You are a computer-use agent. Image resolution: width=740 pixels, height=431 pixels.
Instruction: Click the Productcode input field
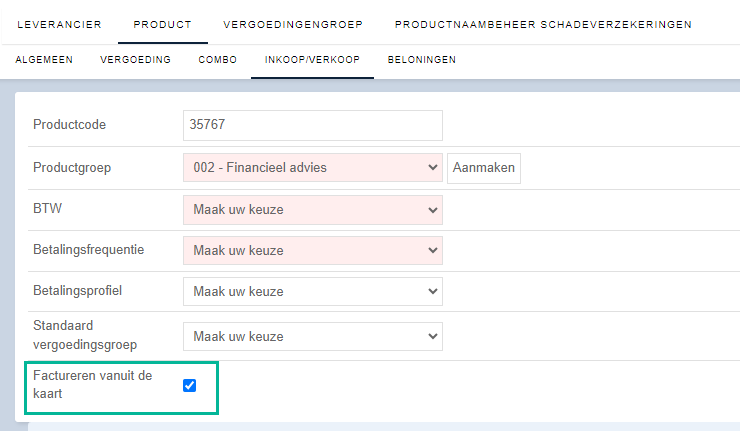313,125
